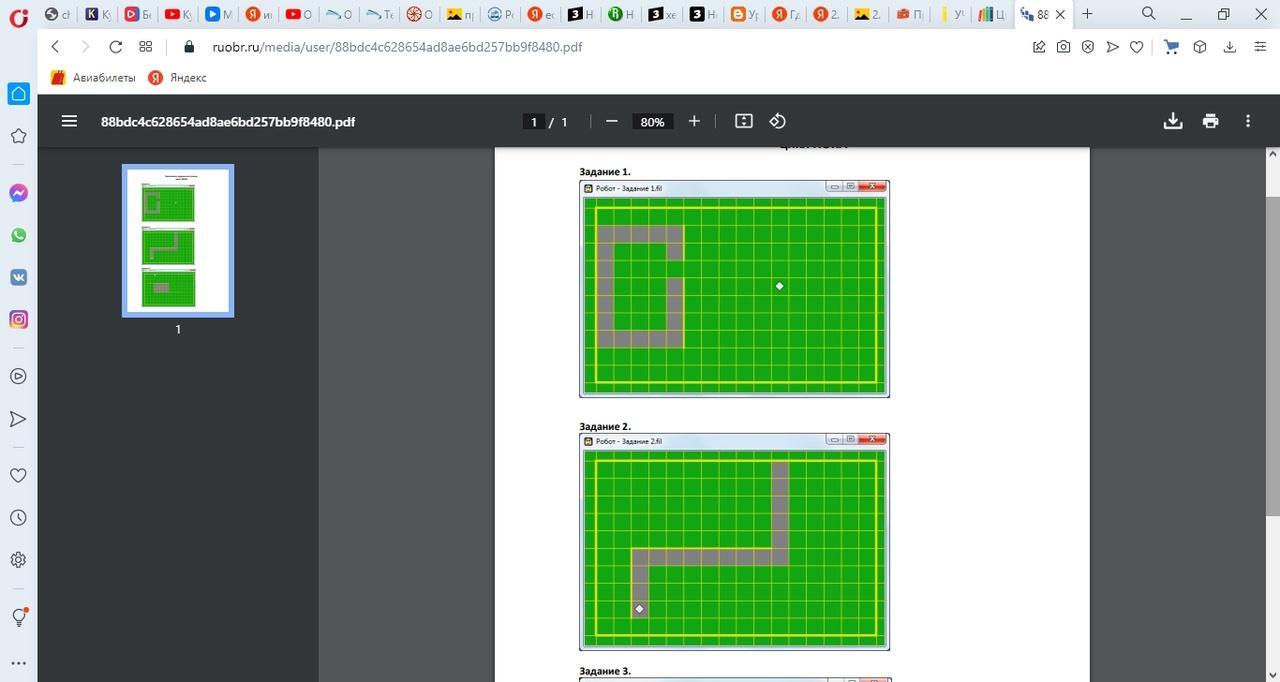Toggle the PDF thumbnail sidebar menu
This screenshot has width=1280, height=682.
pos(69,121)
